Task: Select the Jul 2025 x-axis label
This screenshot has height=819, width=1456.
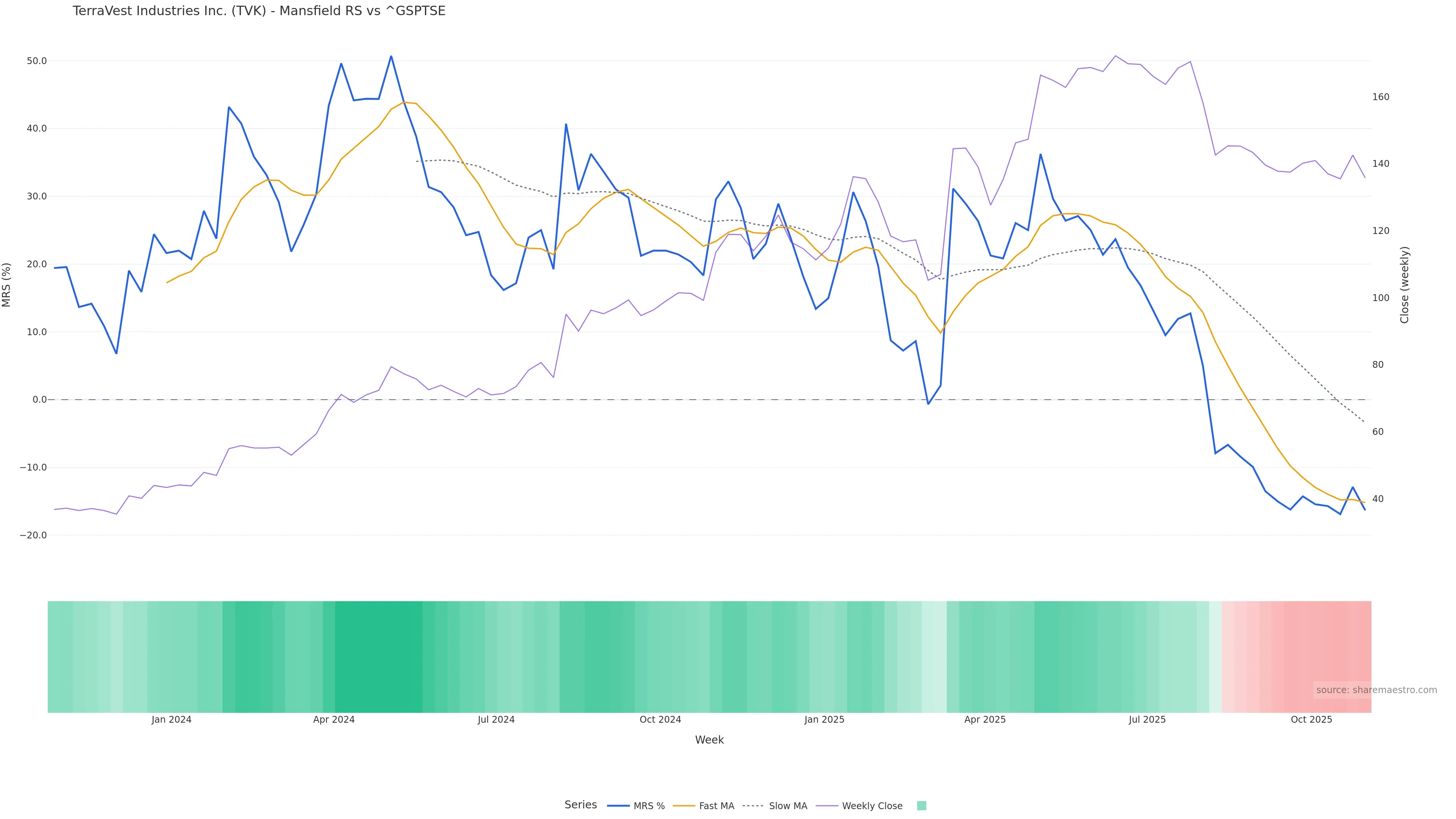Action: pos(1147,720)
